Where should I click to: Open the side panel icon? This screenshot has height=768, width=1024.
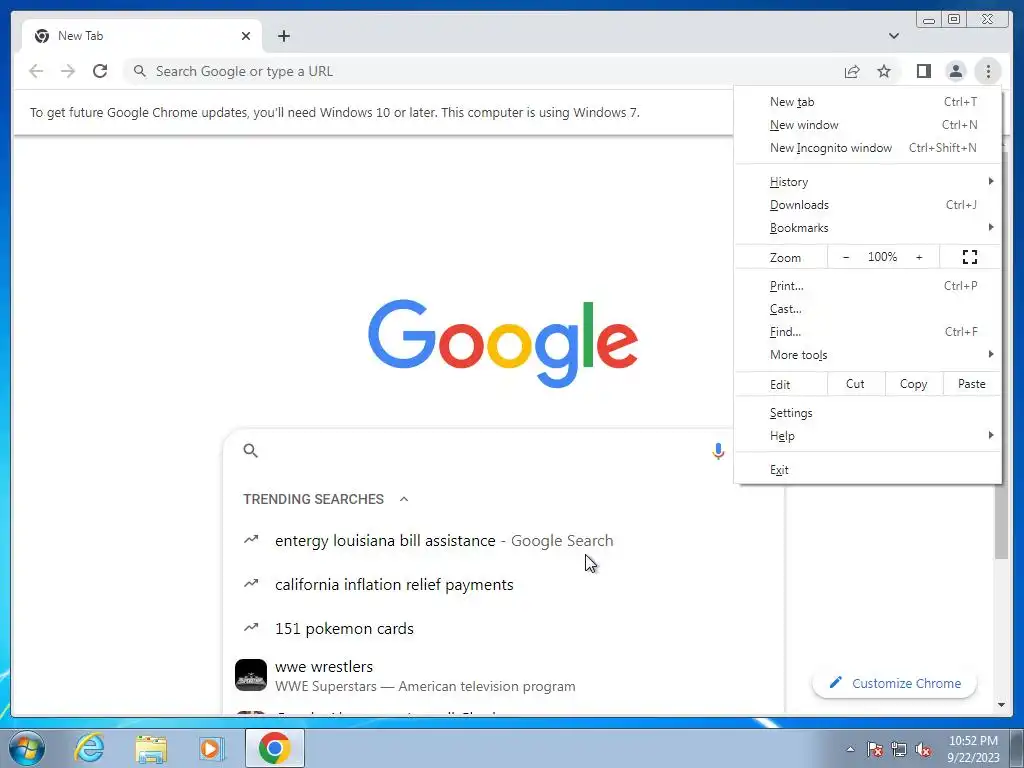923,71
